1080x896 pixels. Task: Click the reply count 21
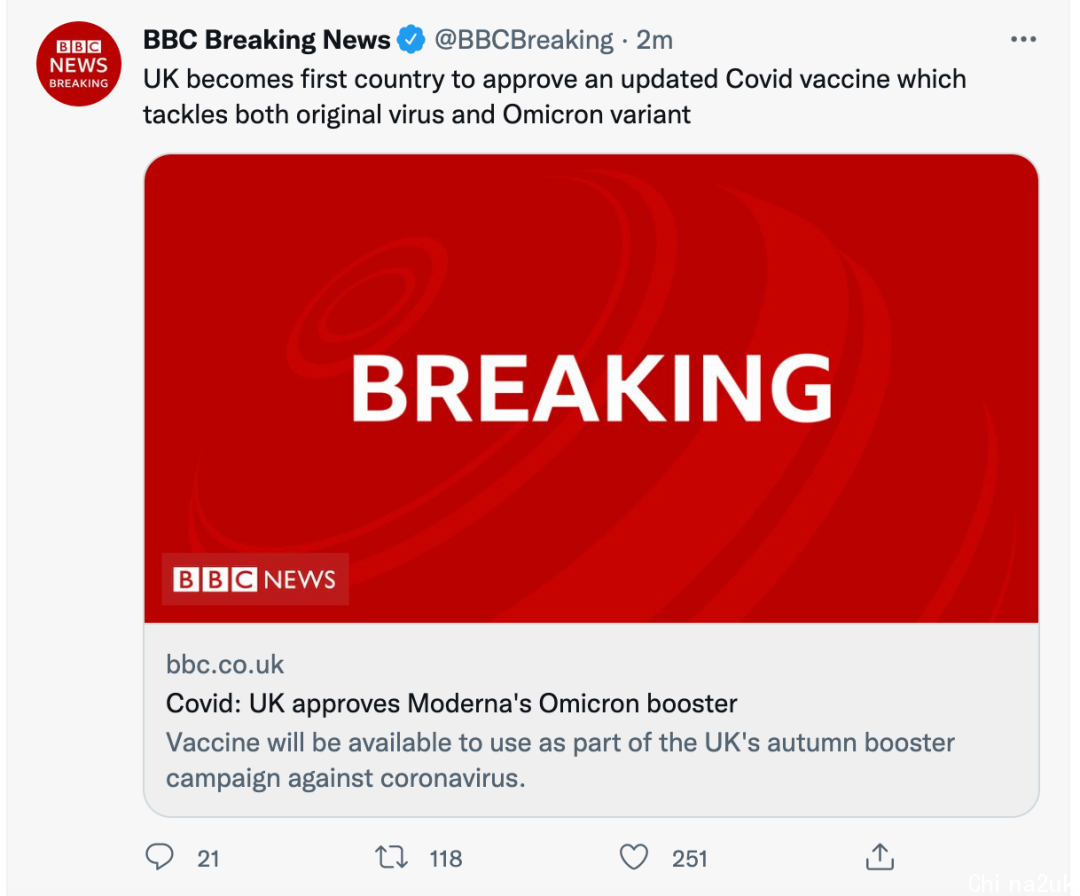(x=208, y=858)
